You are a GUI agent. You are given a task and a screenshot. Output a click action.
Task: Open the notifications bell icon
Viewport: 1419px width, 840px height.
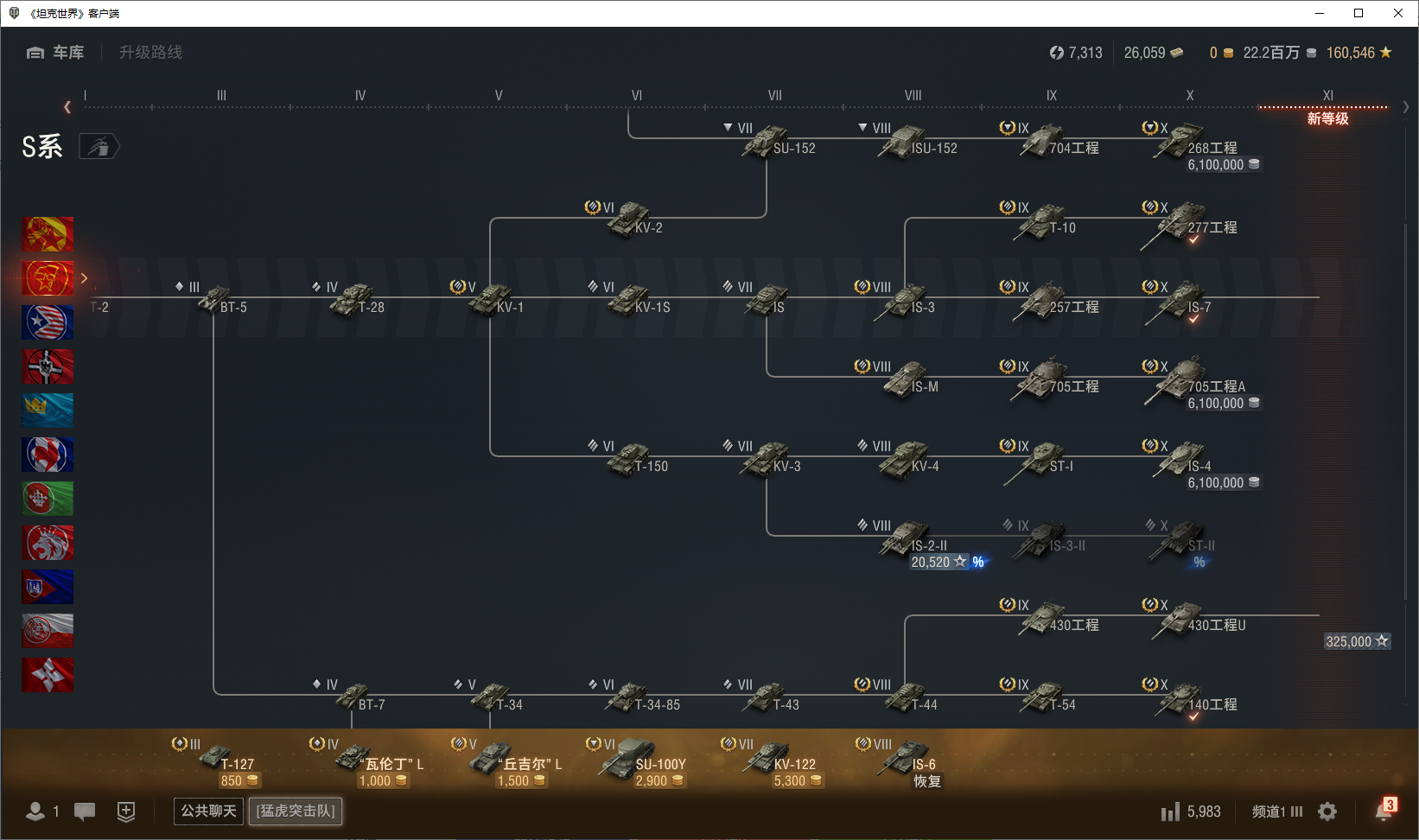click(x=1384, y=811)
